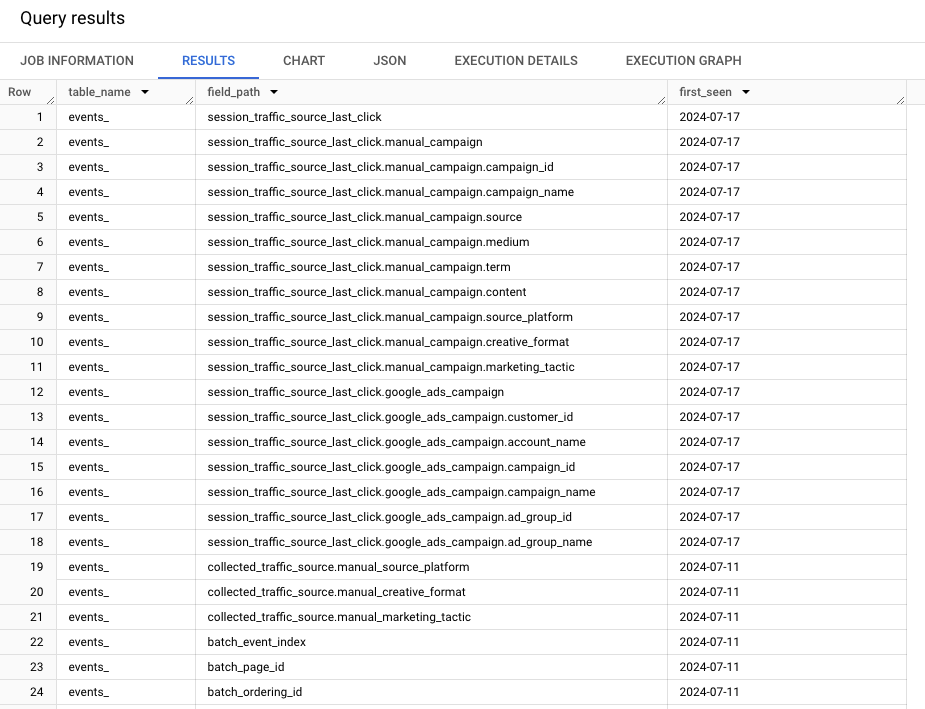Open the first_seen column filter dropdown
Image resolution: width=925 pixels, height=709 pixels.
pyautogui.click(x=745, y=91)
